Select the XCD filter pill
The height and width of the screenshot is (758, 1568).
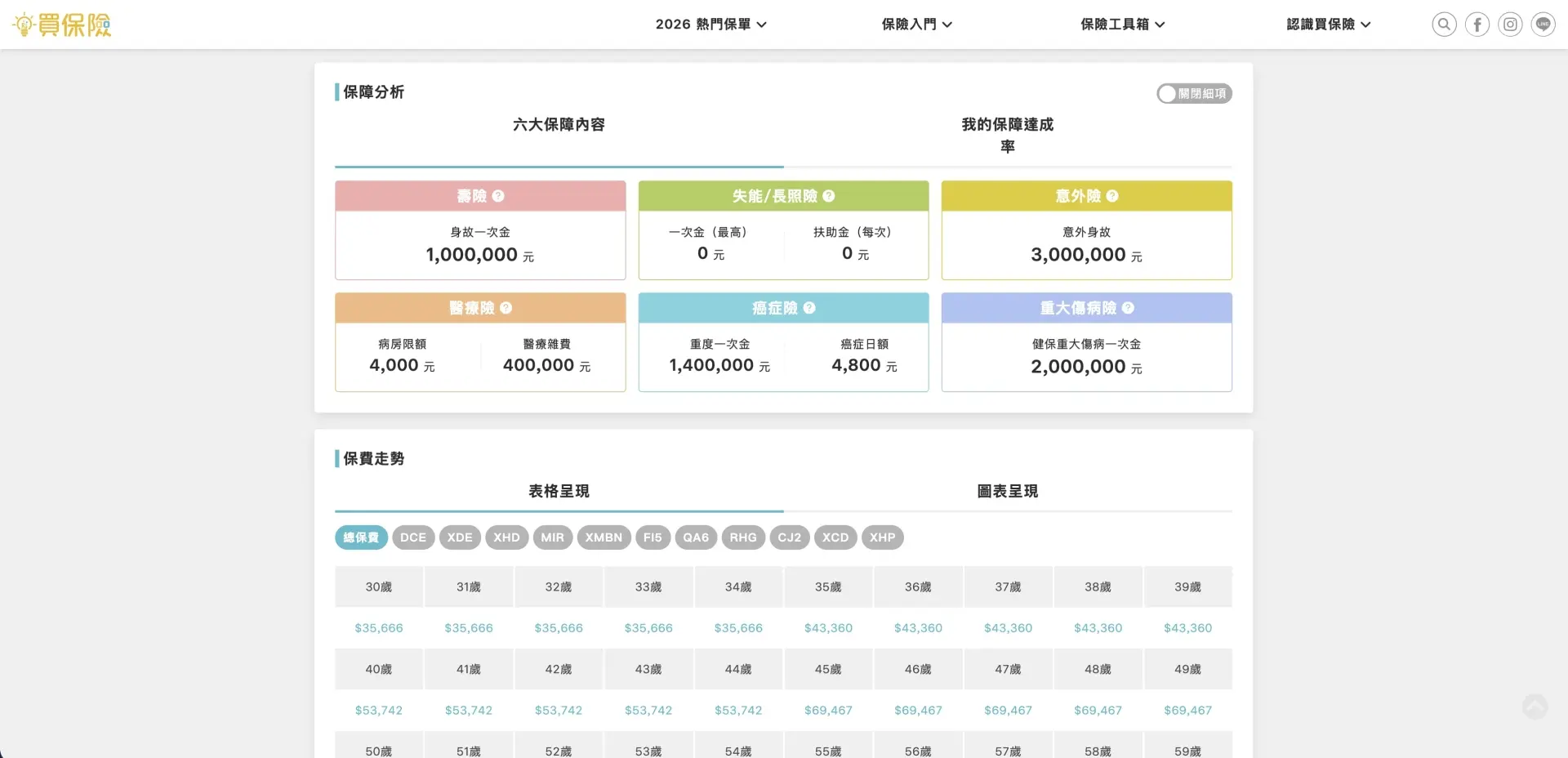pos(835,537)
